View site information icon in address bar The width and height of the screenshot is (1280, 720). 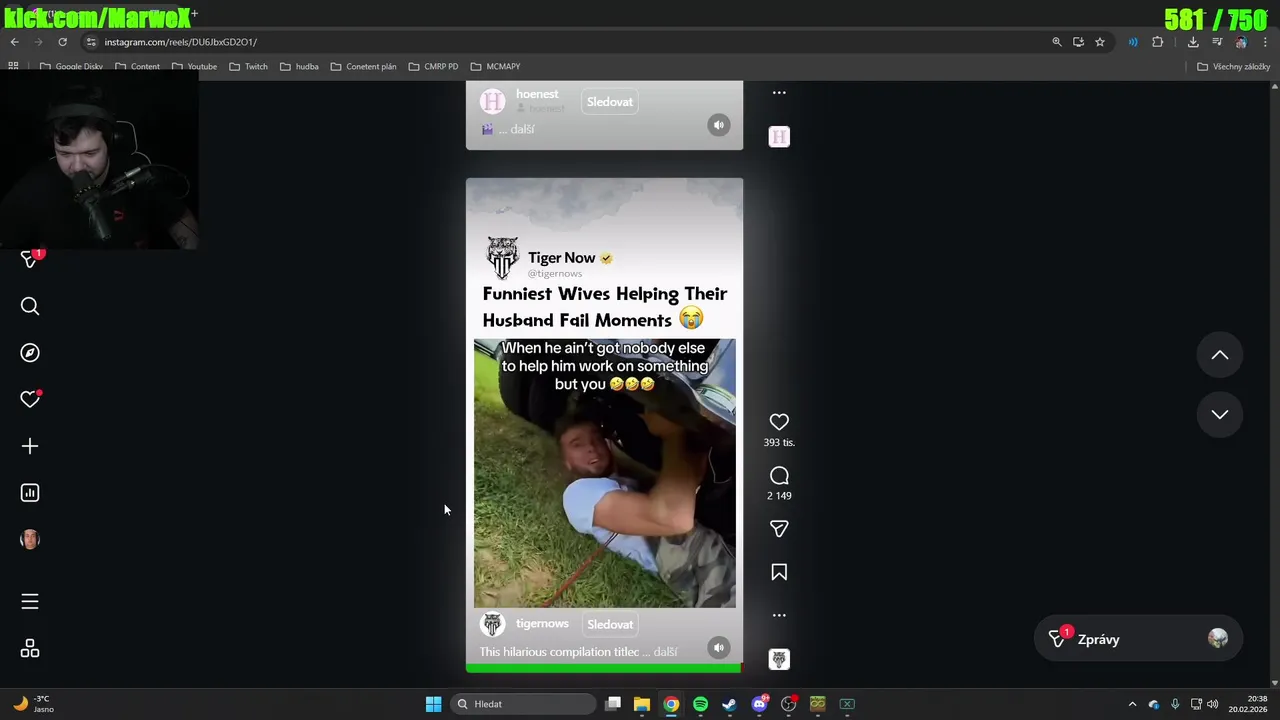tap(91, 42)
